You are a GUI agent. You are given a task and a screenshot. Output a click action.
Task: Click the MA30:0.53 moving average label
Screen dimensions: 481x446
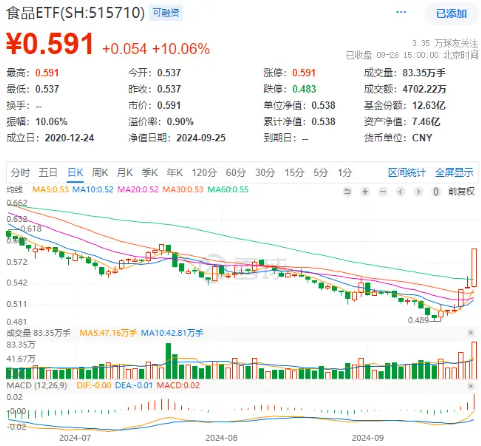point(183,190)
